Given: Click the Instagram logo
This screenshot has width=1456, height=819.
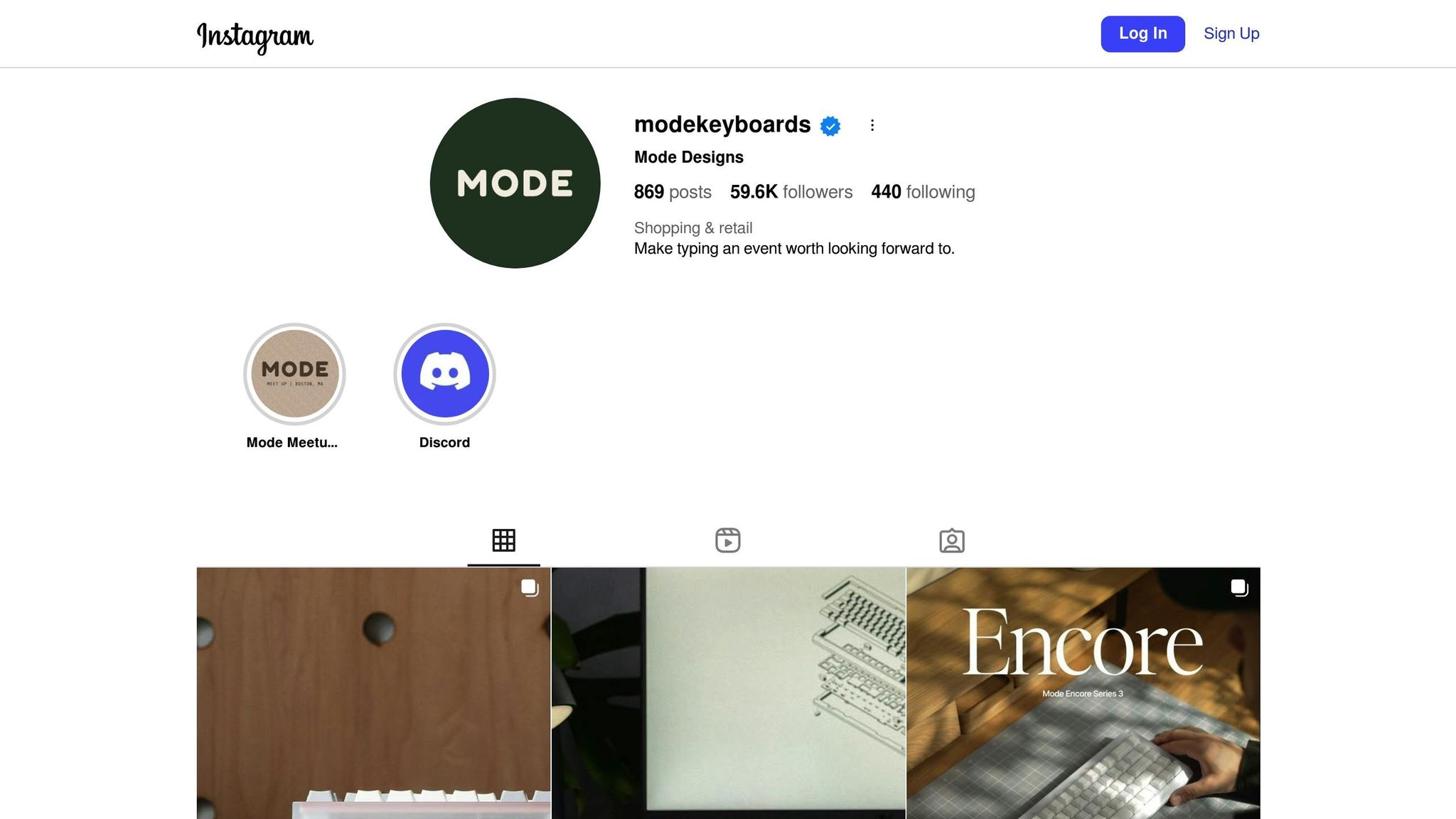Looking at the screenshot, I should pyautogui.click(x=255, y=37).
